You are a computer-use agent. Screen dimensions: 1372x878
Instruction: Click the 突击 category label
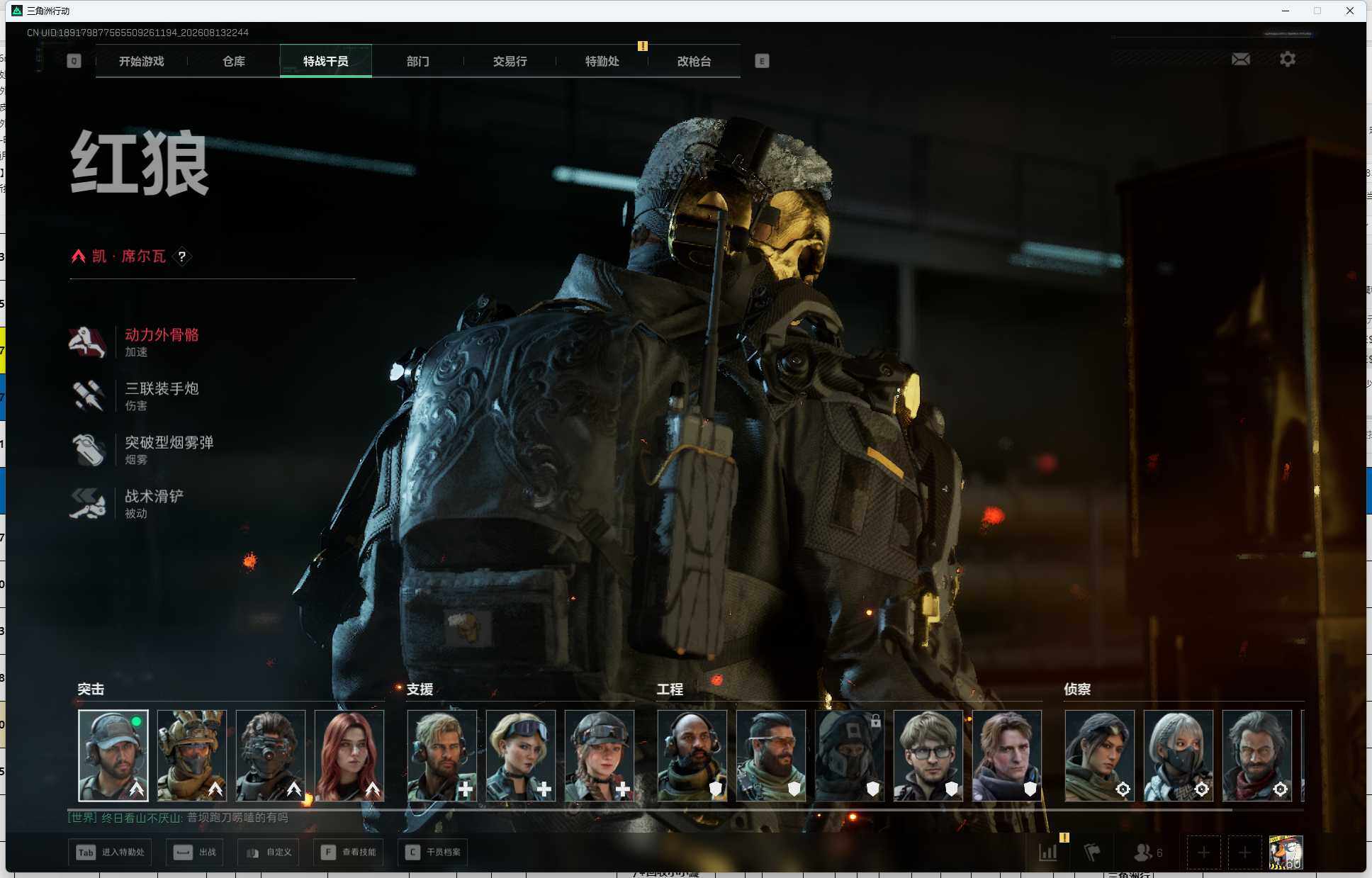pos(91,689)
